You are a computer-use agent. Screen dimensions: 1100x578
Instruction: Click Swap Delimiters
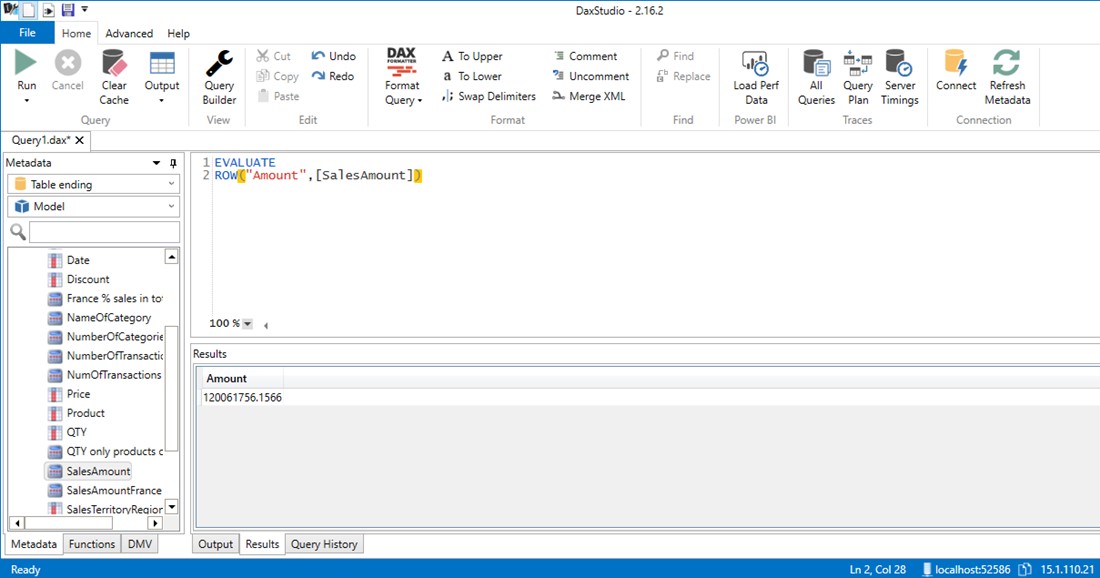(489, 96)
